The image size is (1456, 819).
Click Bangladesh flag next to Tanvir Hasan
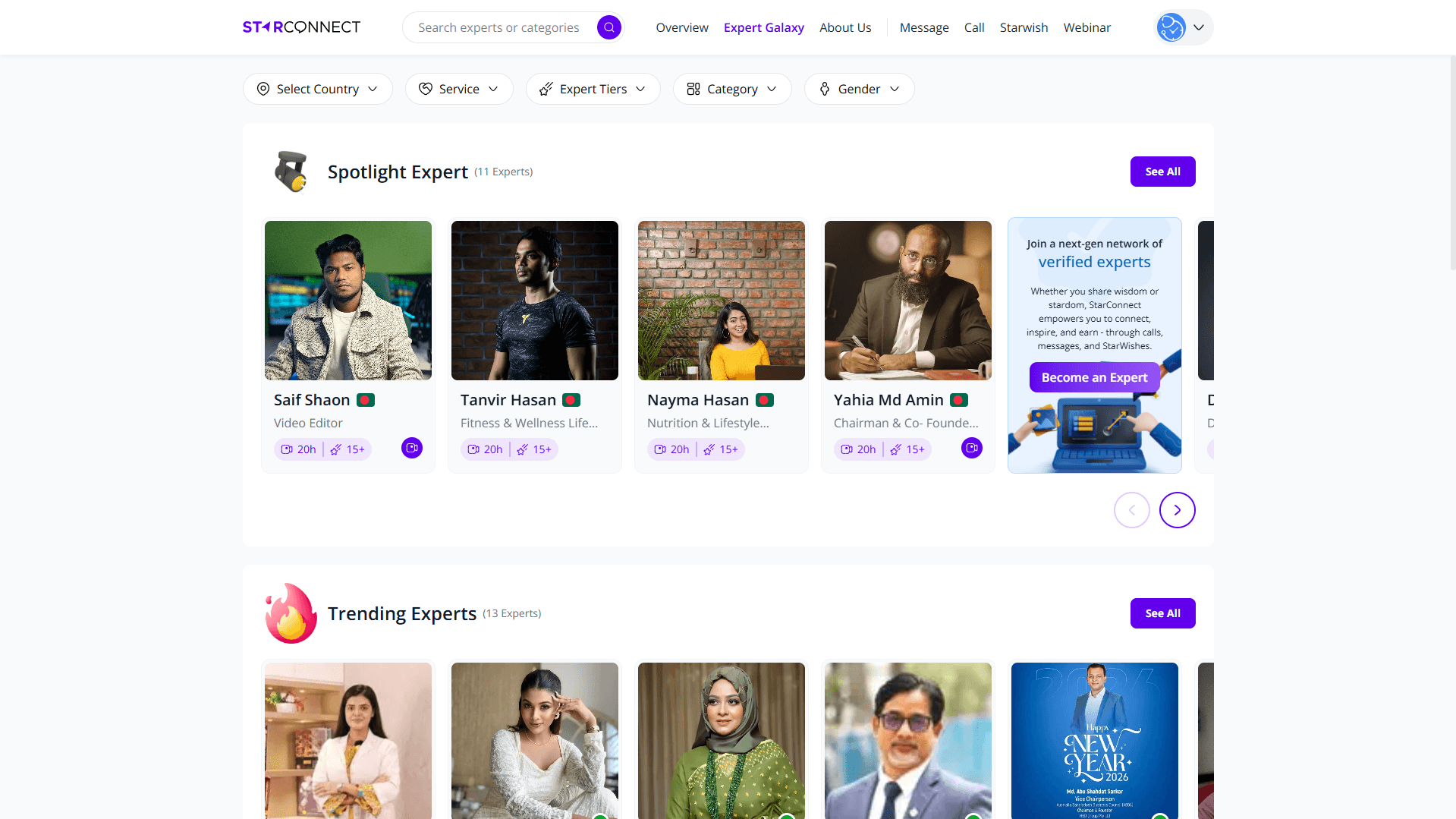pyautogui.click(x=571, y=400)
